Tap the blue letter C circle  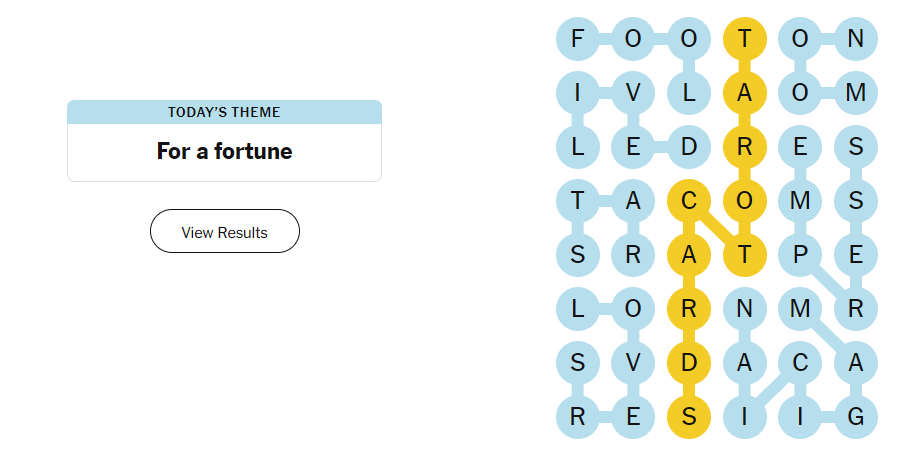[800, 363]
